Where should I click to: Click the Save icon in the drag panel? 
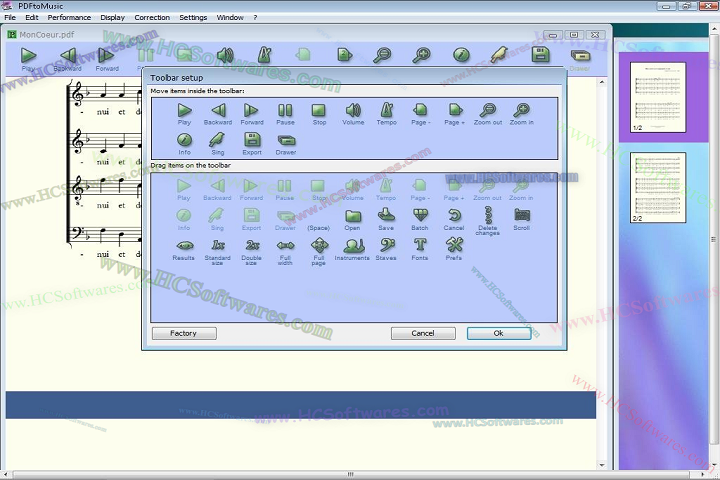(x=386, y=215)
